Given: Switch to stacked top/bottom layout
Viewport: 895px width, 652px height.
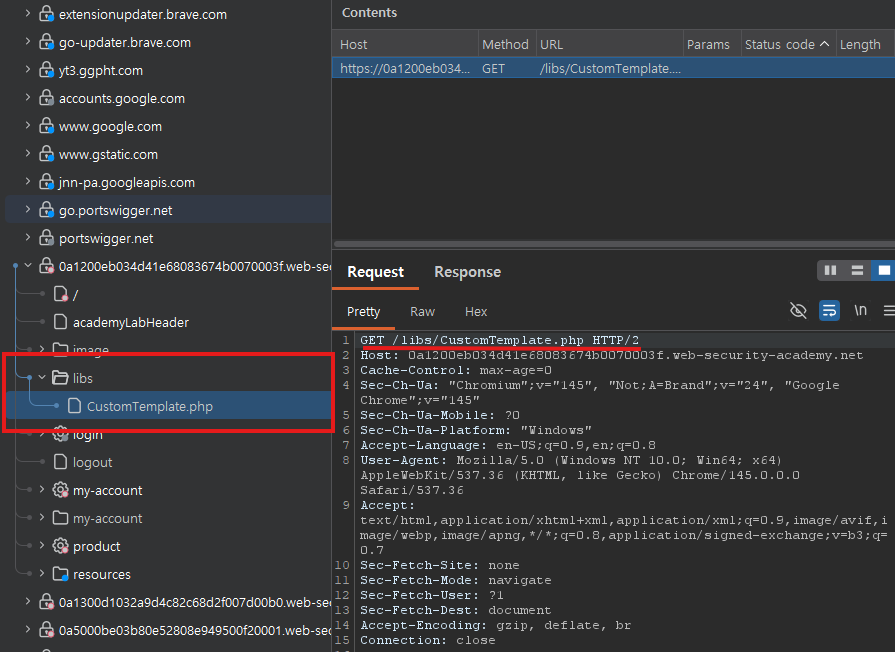Looking at the screenshot, I should click(856, 271).
